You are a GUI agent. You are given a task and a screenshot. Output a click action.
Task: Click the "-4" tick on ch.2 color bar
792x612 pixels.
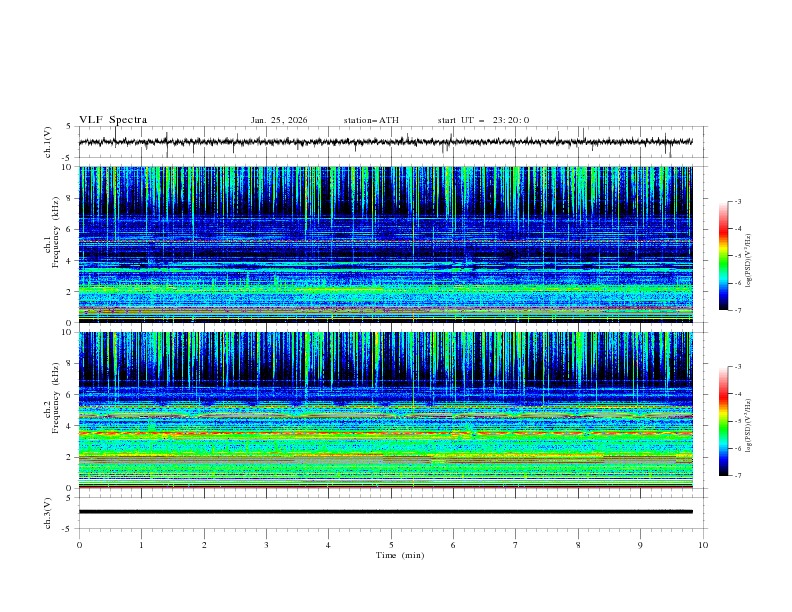tap(738, 394)
